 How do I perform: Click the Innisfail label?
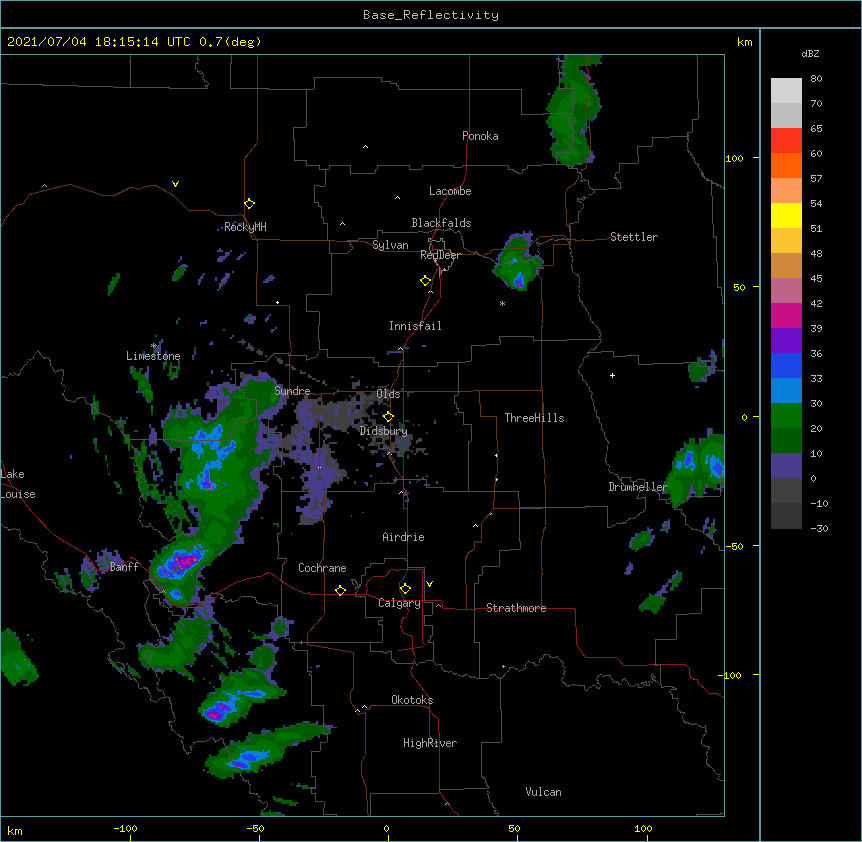415,326
